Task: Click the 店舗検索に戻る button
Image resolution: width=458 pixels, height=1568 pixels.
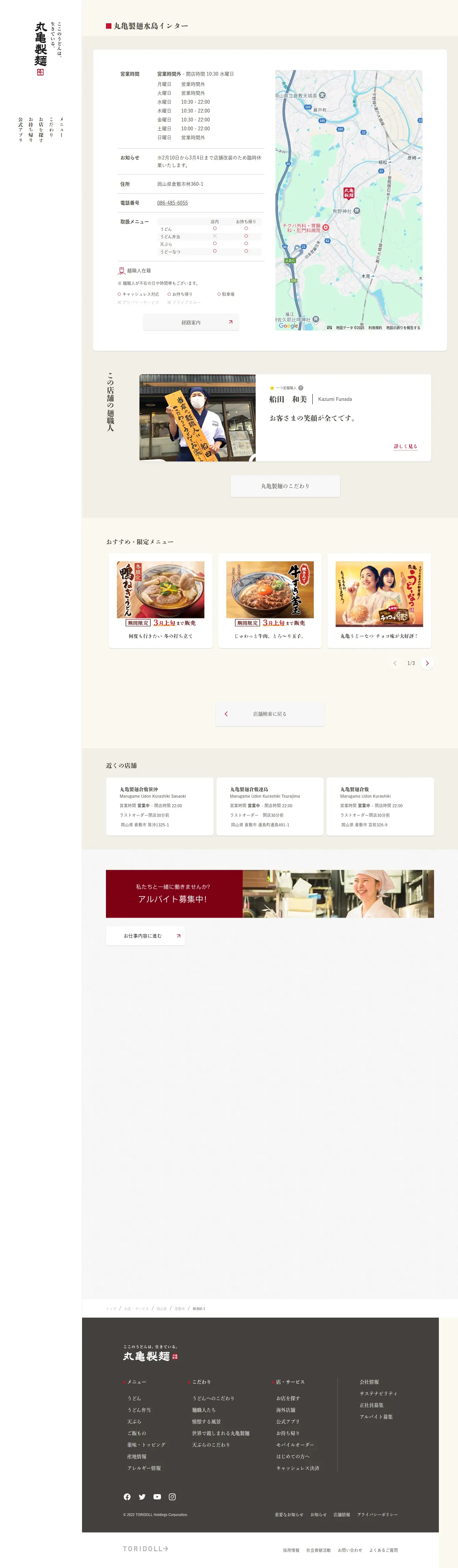Action: 270,714
